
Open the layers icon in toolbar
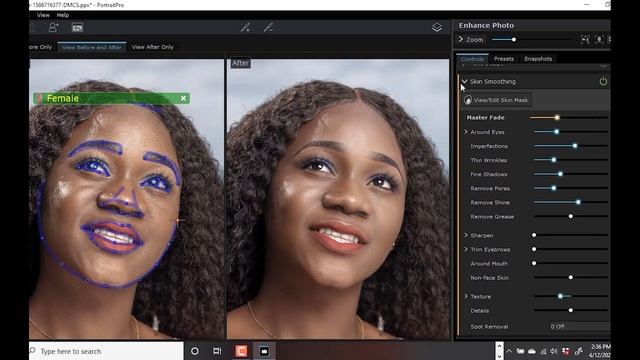437,27
